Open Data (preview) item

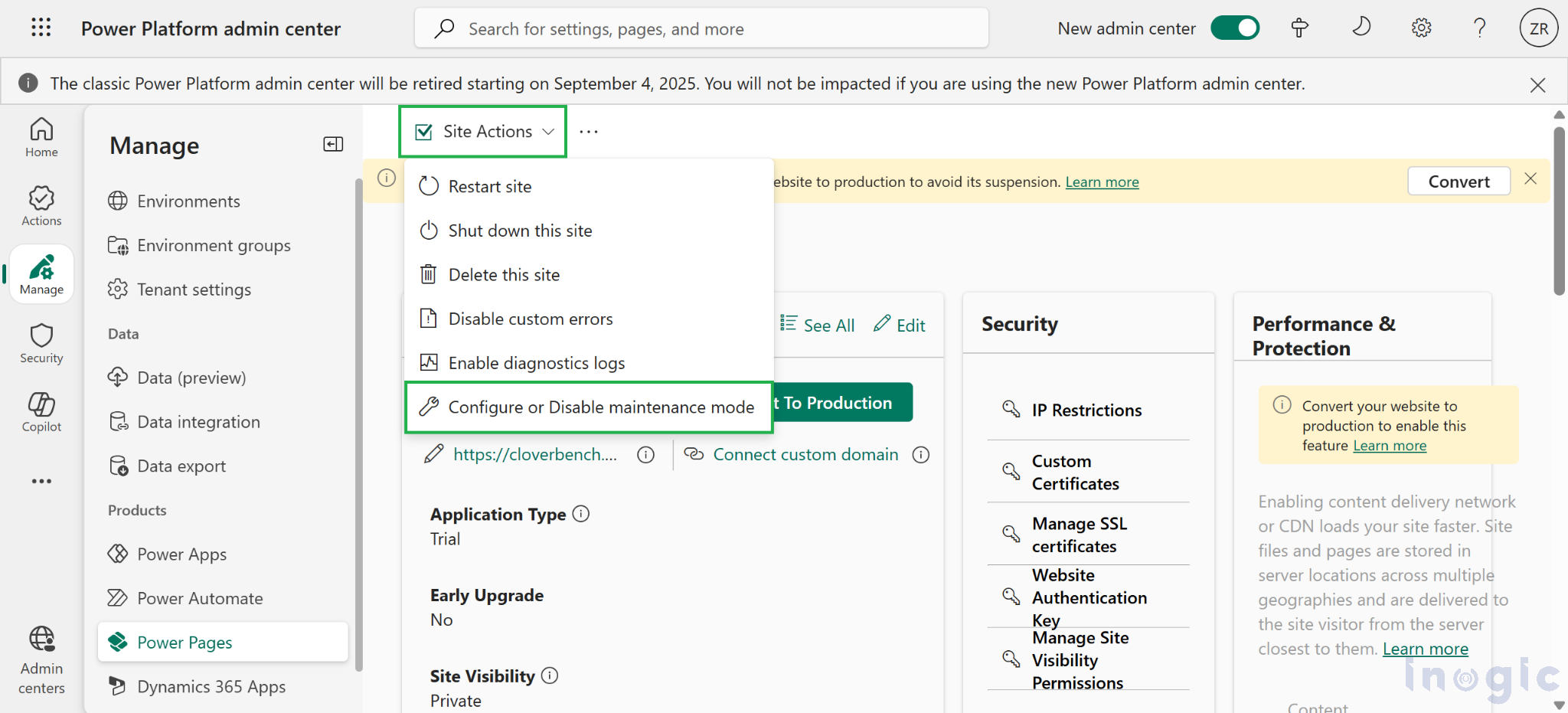222,378
